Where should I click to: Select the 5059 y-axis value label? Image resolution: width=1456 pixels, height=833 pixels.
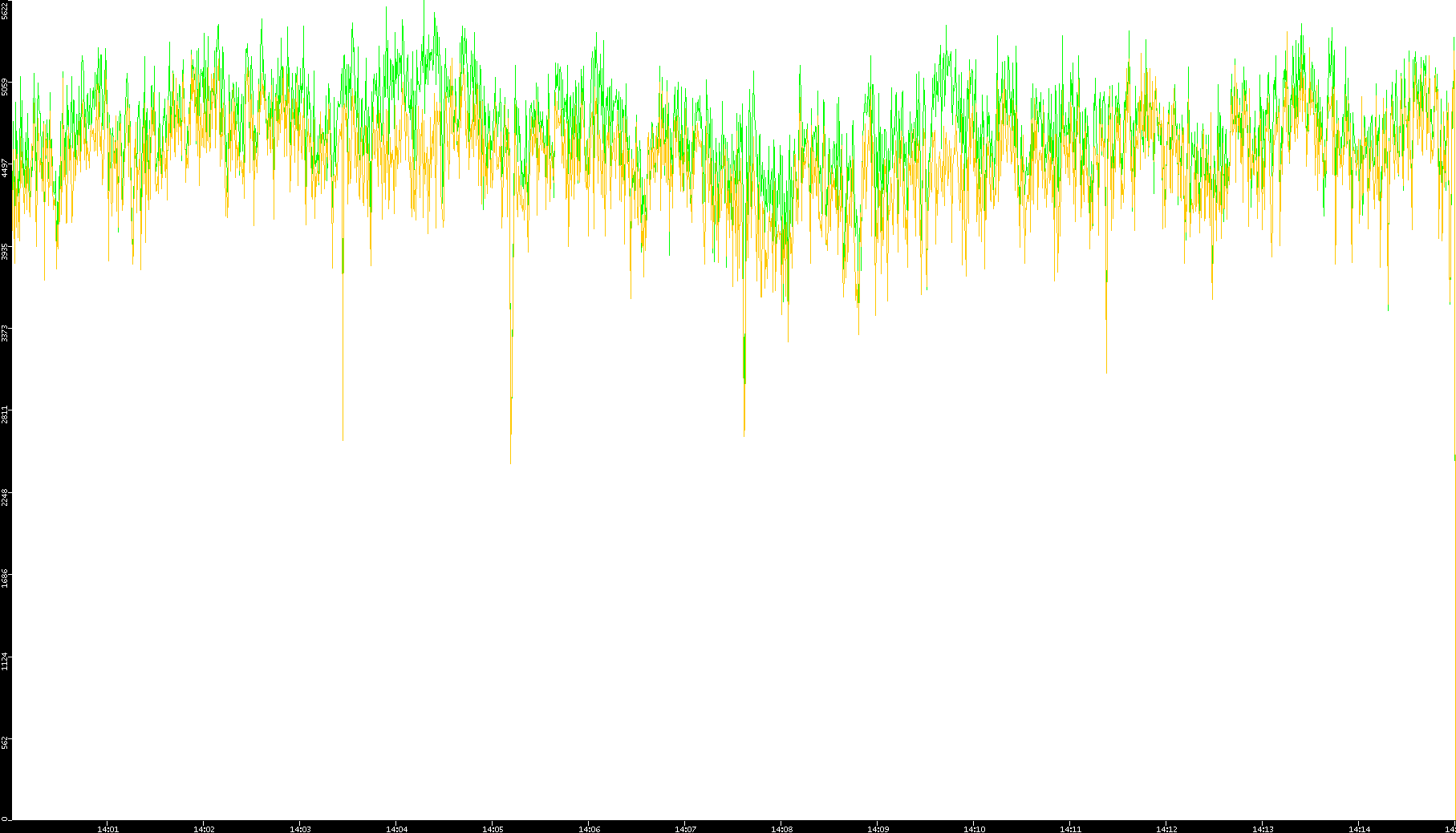coord(6,87)
